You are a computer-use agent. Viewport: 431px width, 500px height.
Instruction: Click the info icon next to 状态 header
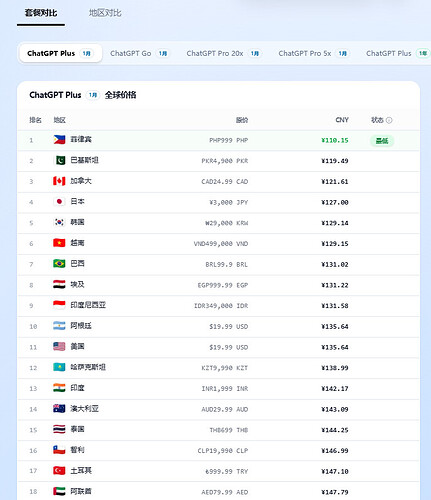click(x=389, y=120)
